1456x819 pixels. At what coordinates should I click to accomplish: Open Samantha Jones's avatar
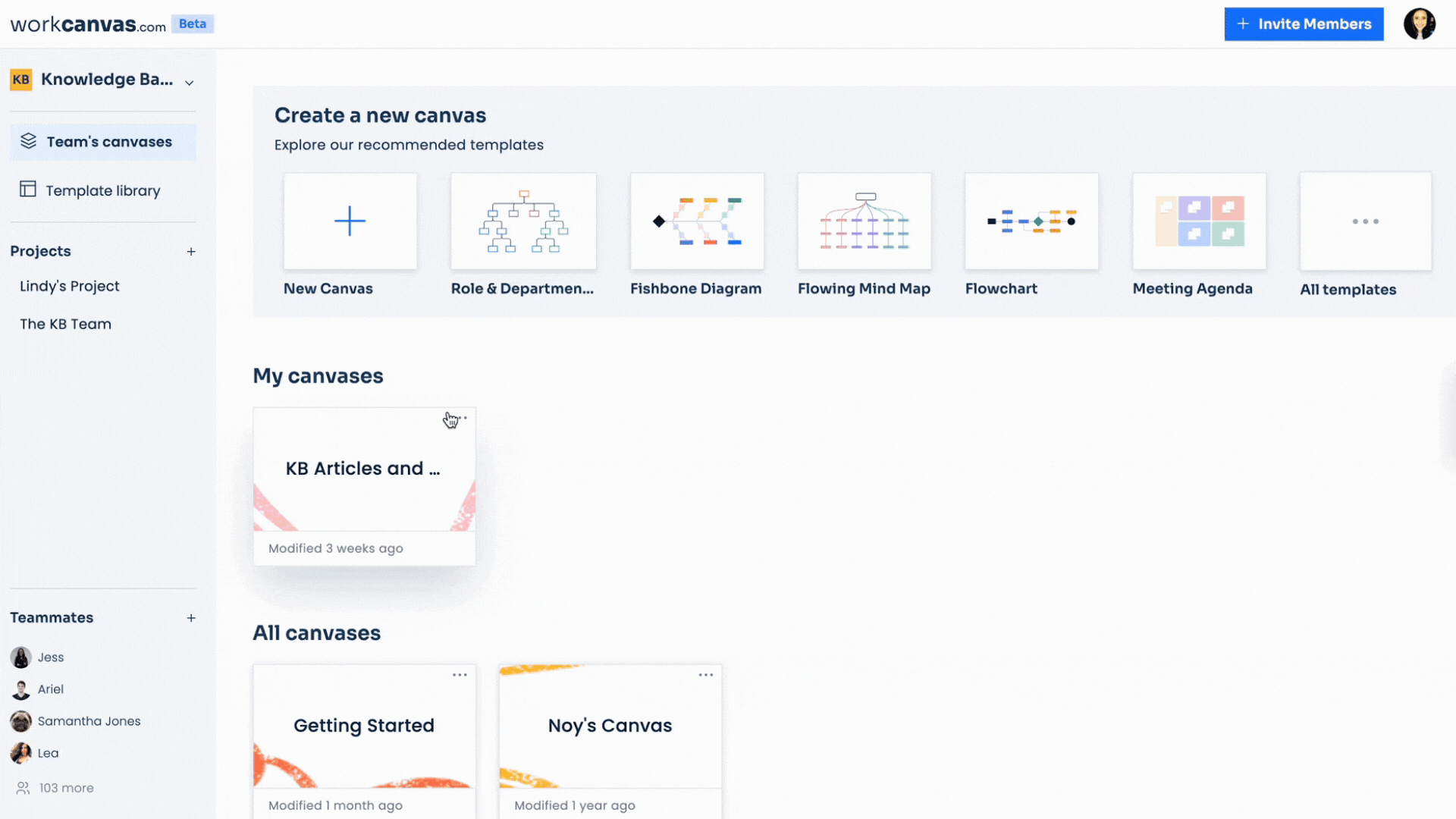coord(20,721)
